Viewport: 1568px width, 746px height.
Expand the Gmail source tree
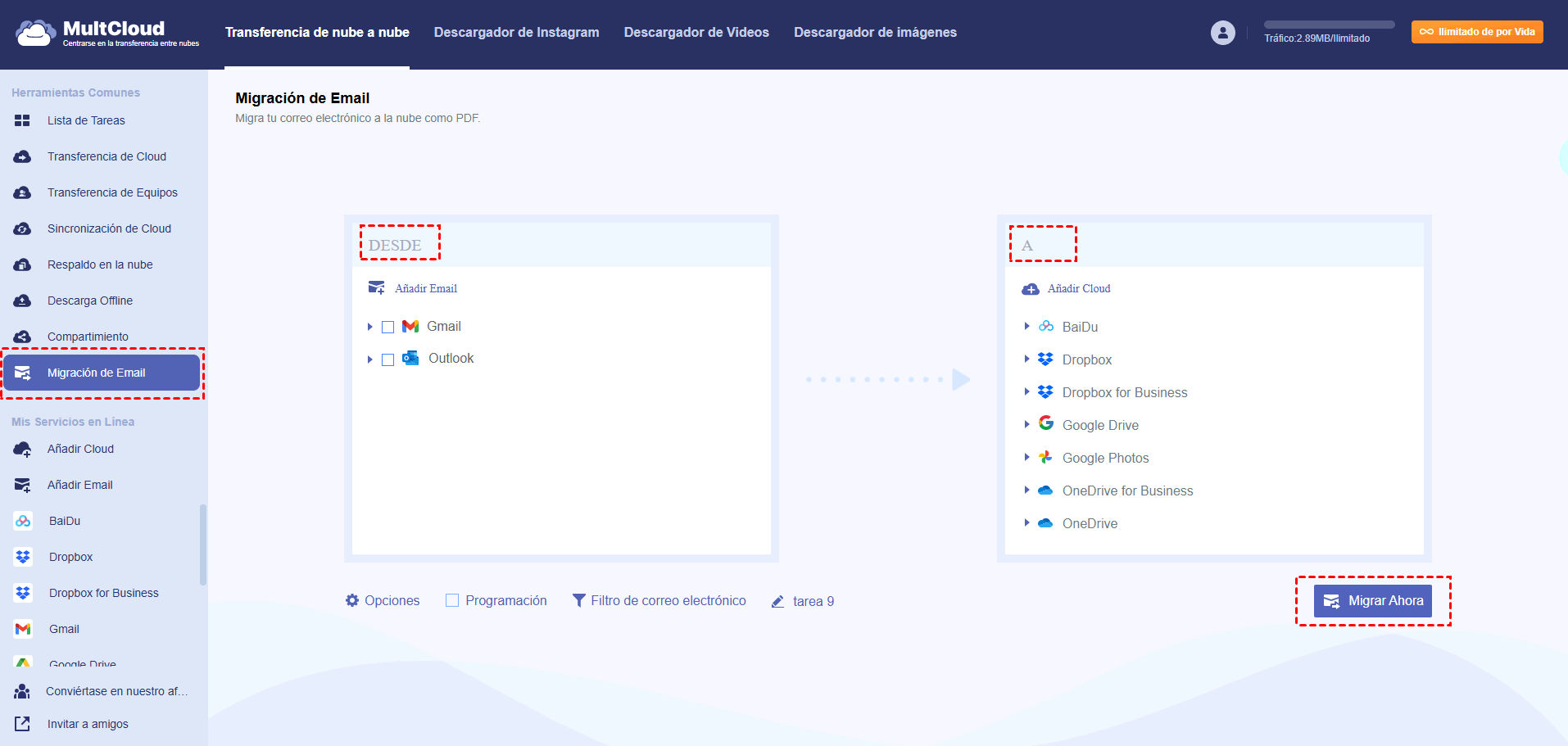click(370, 327)
